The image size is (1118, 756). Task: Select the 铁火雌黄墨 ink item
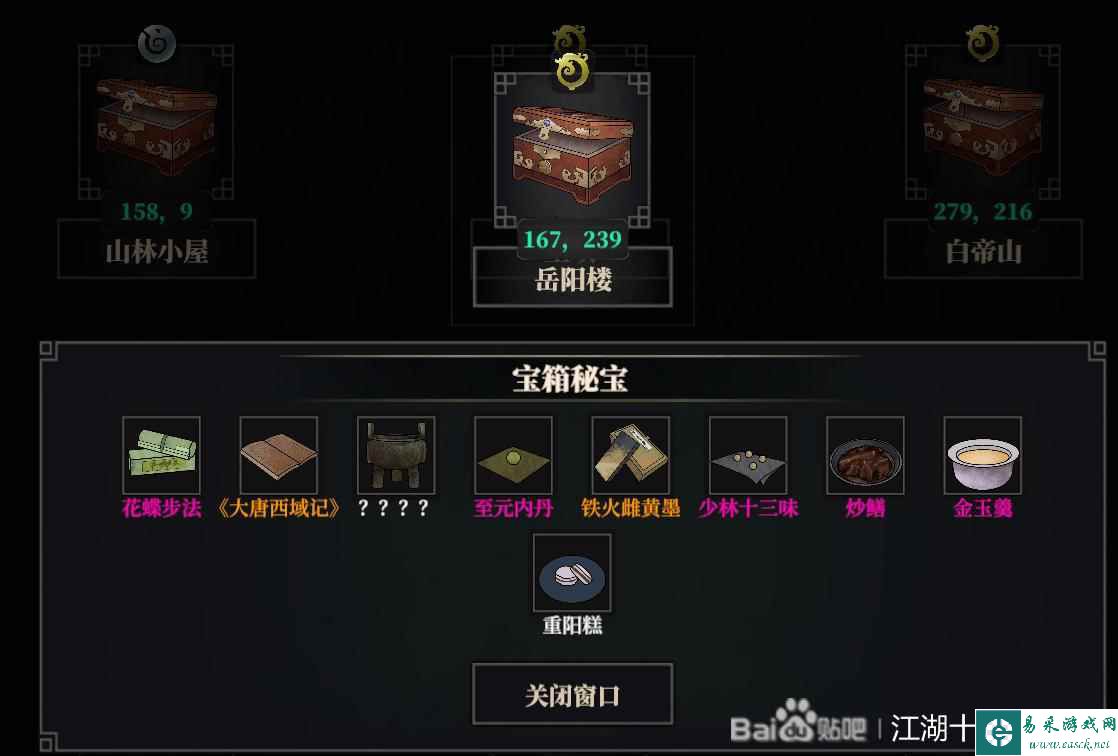(x=630, y=456)
